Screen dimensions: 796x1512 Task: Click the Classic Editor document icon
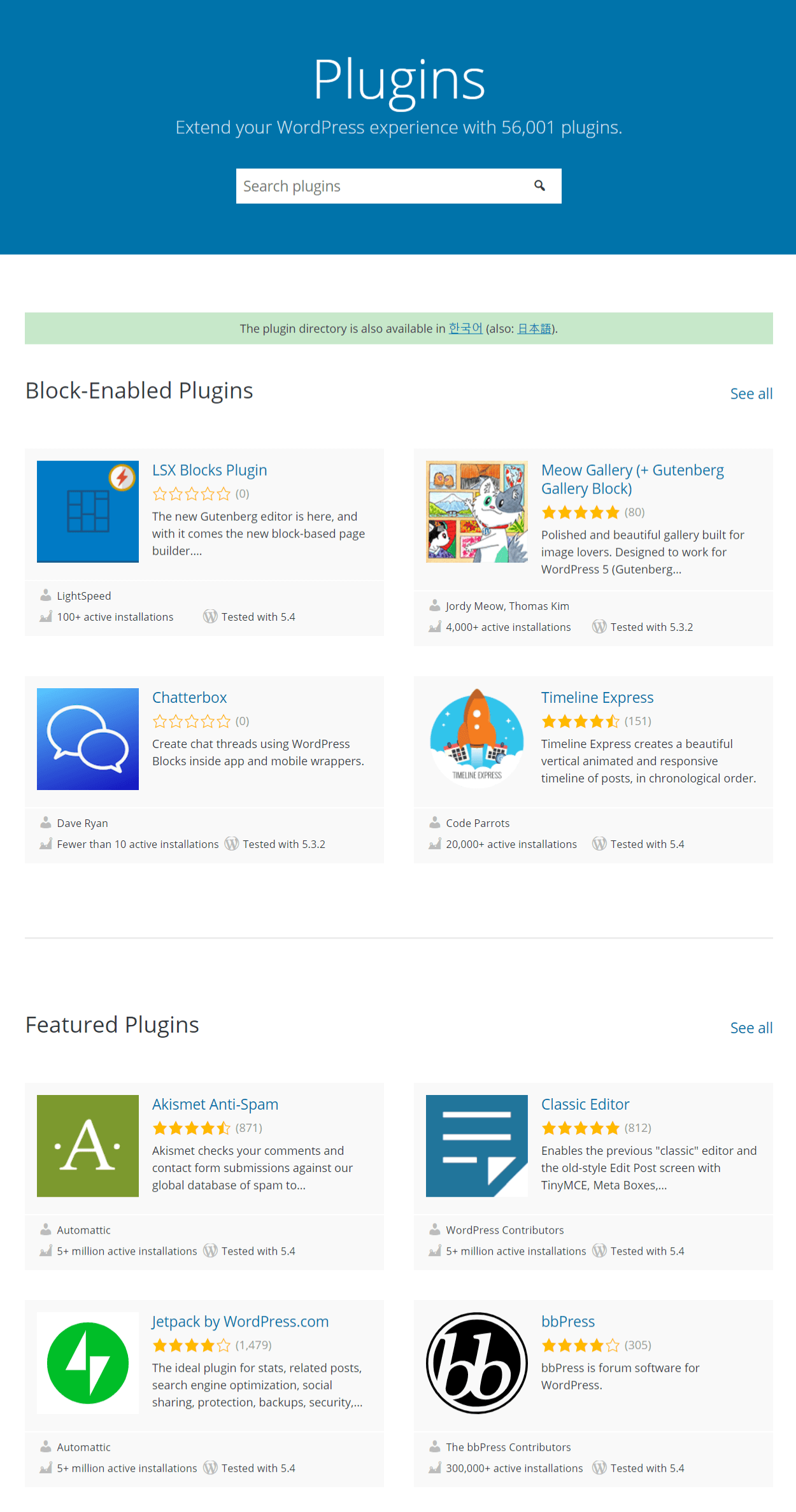coord(477,1146)
